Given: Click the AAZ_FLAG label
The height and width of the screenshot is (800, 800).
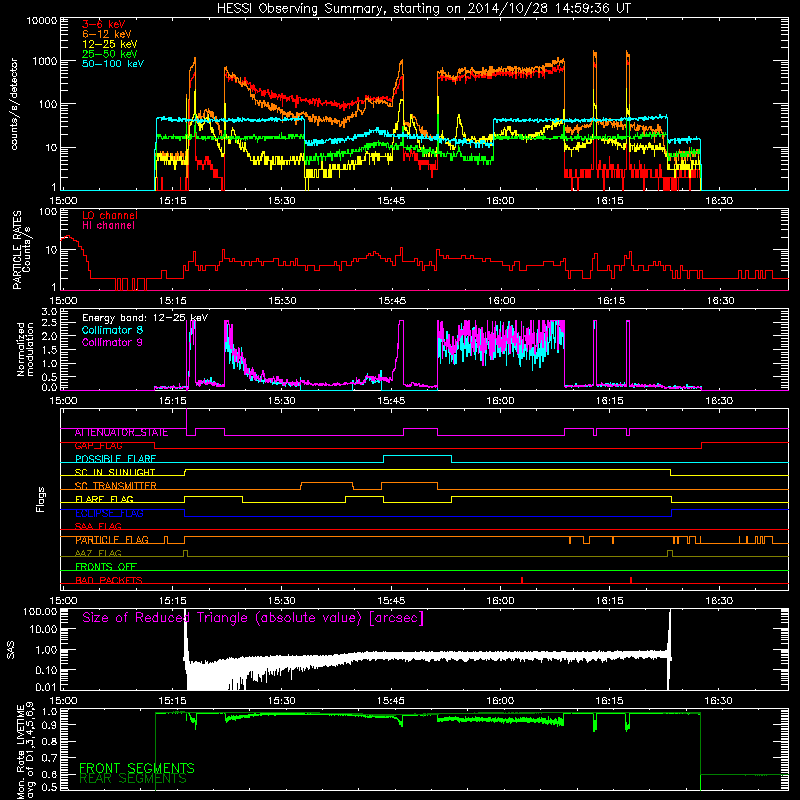Looking at the screenshot, I should pos(98,554).
